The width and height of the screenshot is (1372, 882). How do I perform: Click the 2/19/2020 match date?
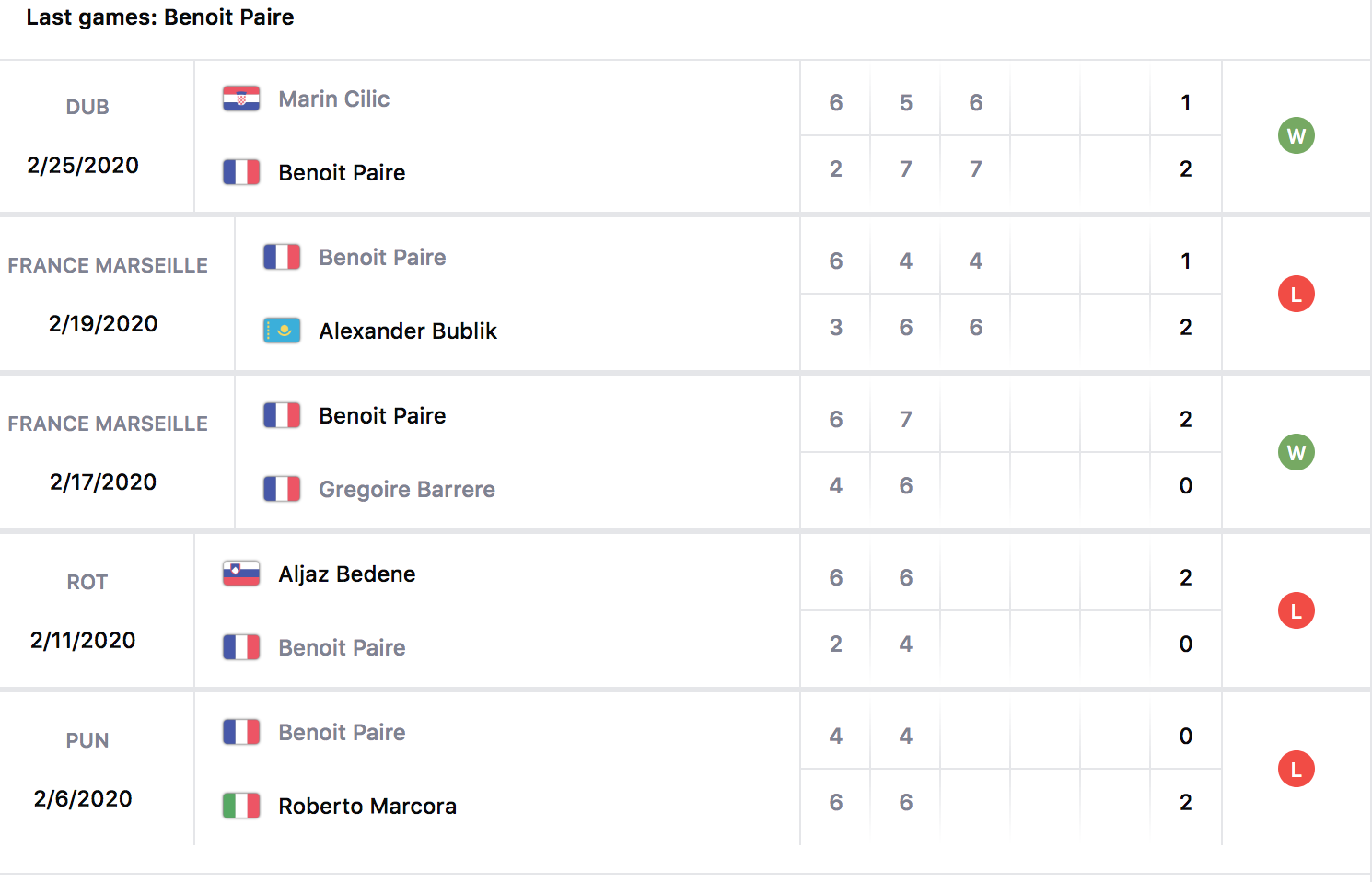103,324
